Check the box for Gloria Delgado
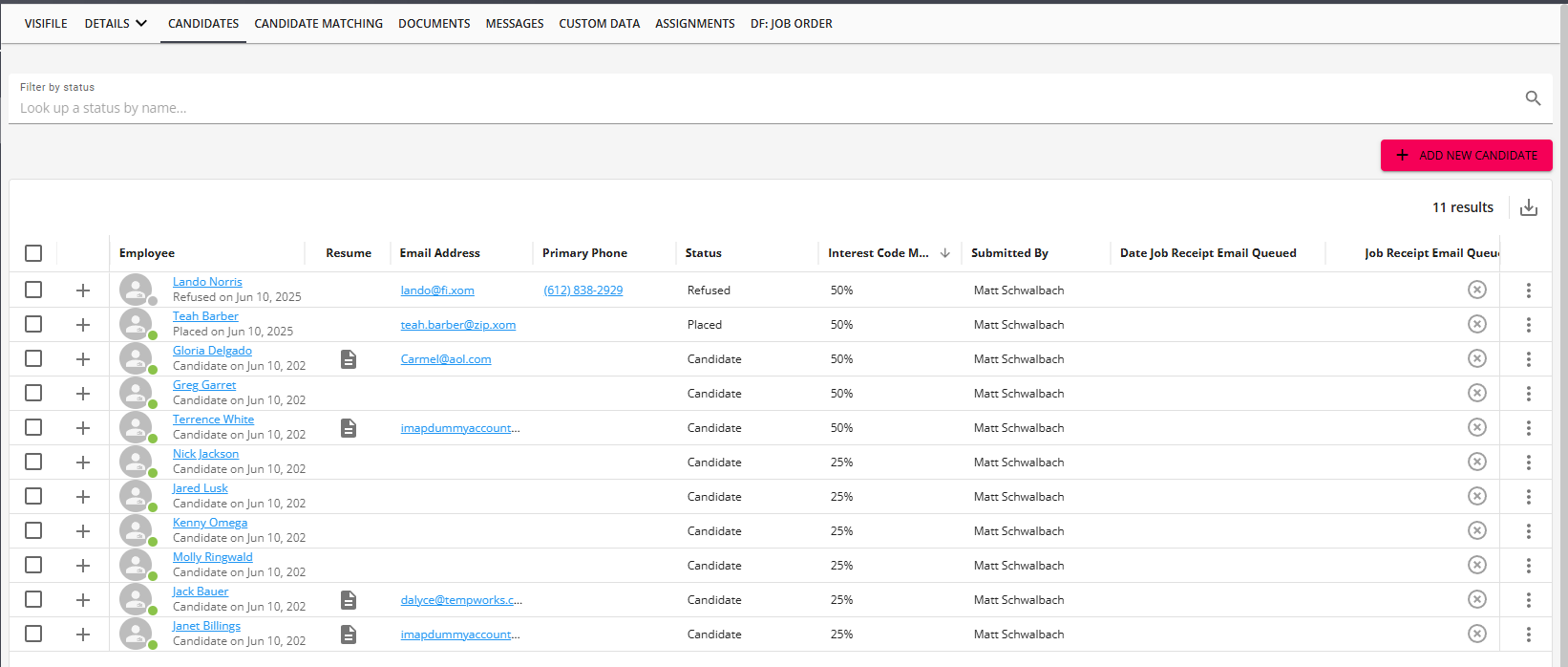This screenshot has width=1568, height=667. (x=33, y=358)
